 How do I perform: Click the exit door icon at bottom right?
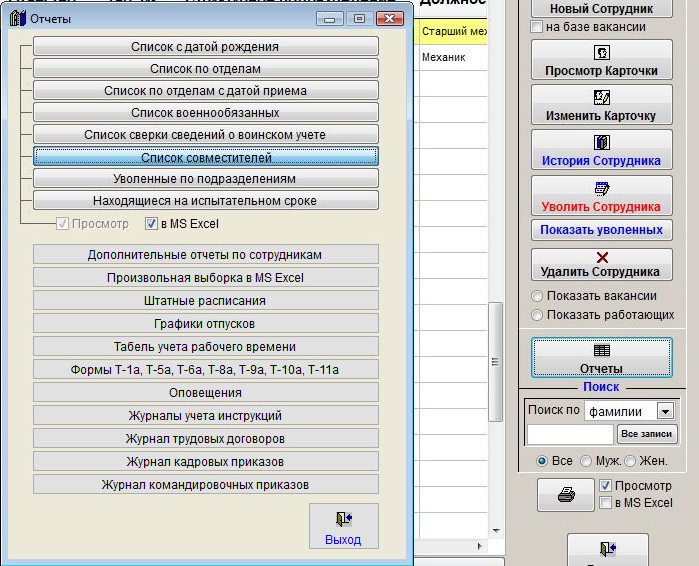[x=608, y=549]
